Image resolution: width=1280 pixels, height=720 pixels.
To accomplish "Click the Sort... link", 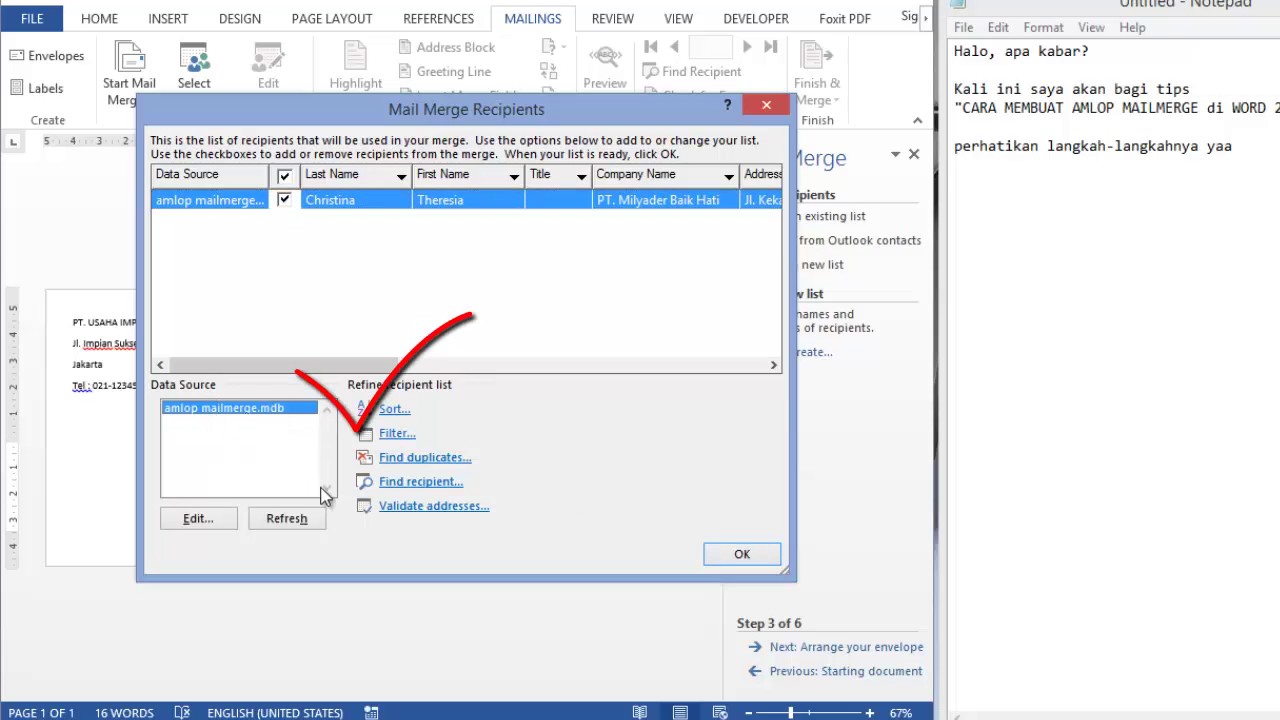I will [394, 409].
